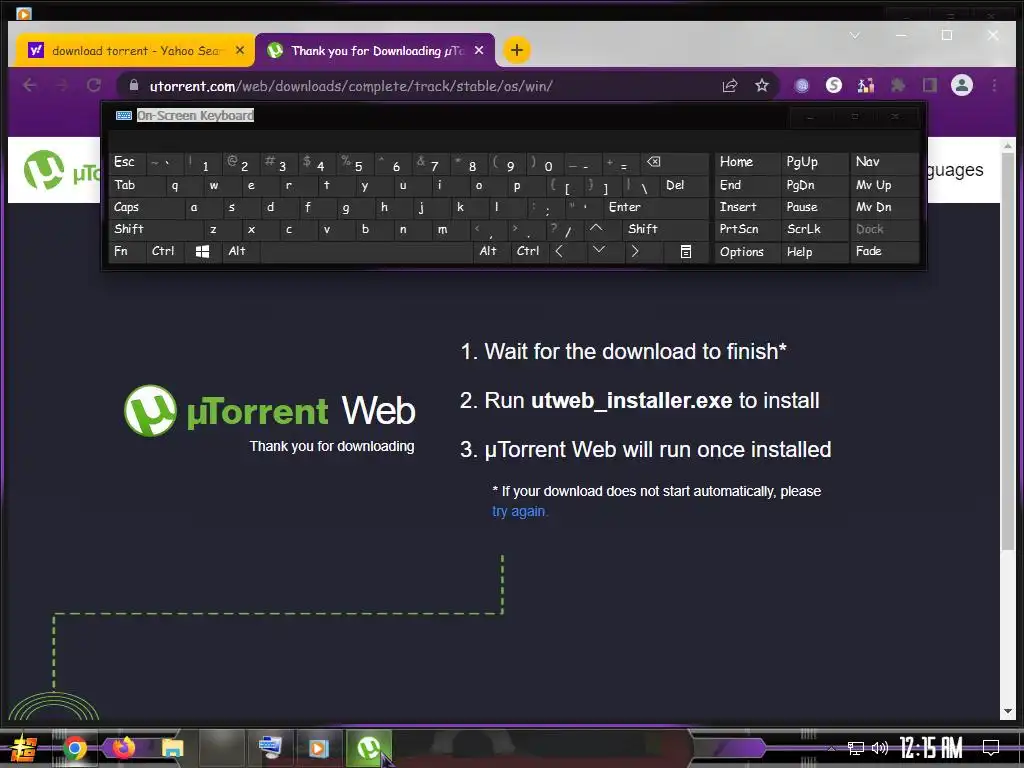The image size is (1024, 768).
Task: Toggle the right Alt key on keyboard
Action: pyautogui.click(x=490, y=251)
